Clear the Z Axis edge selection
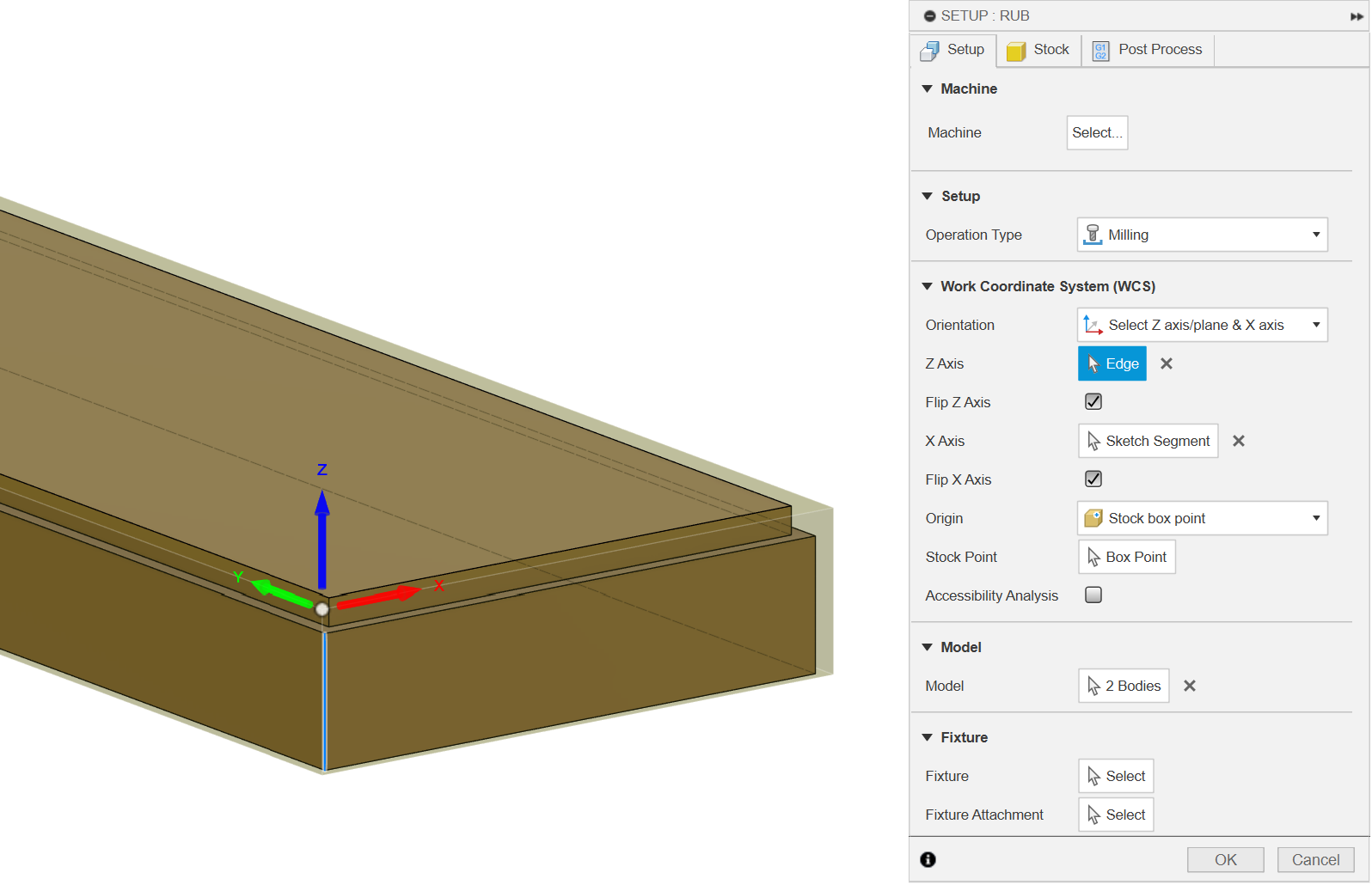This screenshot has width=1372, height=885. pos(1166,363)
